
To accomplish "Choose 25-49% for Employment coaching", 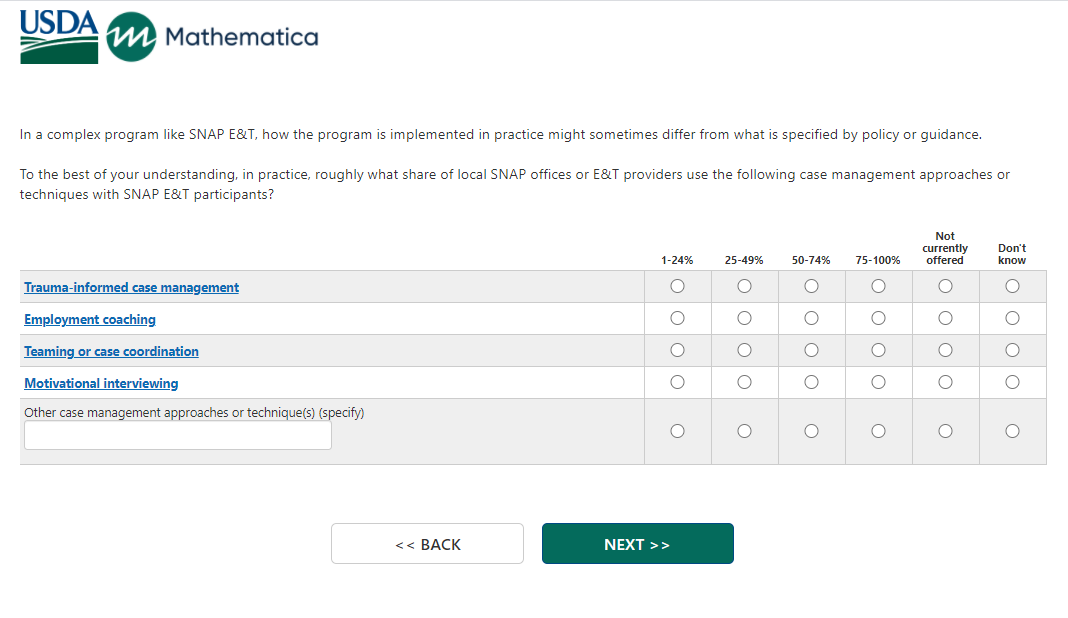I will (x=744, y=318).
